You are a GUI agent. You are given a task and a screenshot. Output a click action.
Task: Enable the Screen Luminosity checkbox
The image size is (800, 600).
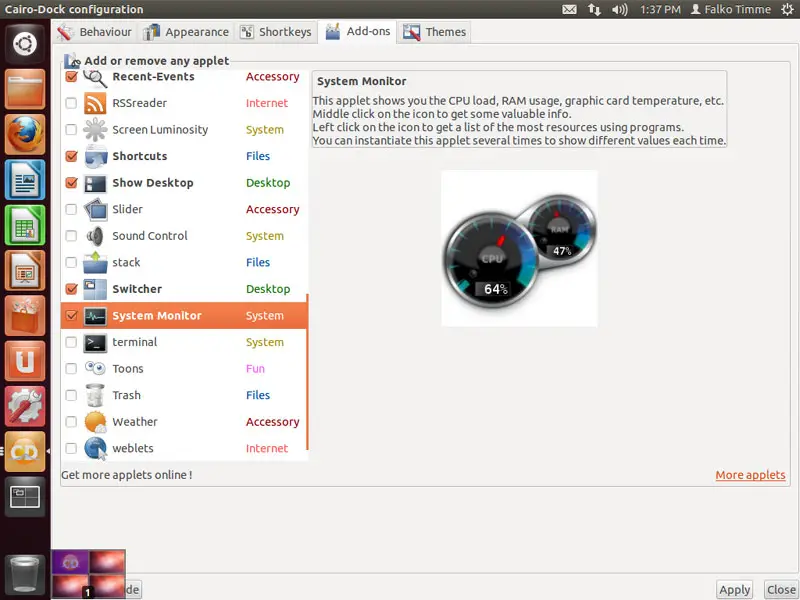tap(71, 130)
